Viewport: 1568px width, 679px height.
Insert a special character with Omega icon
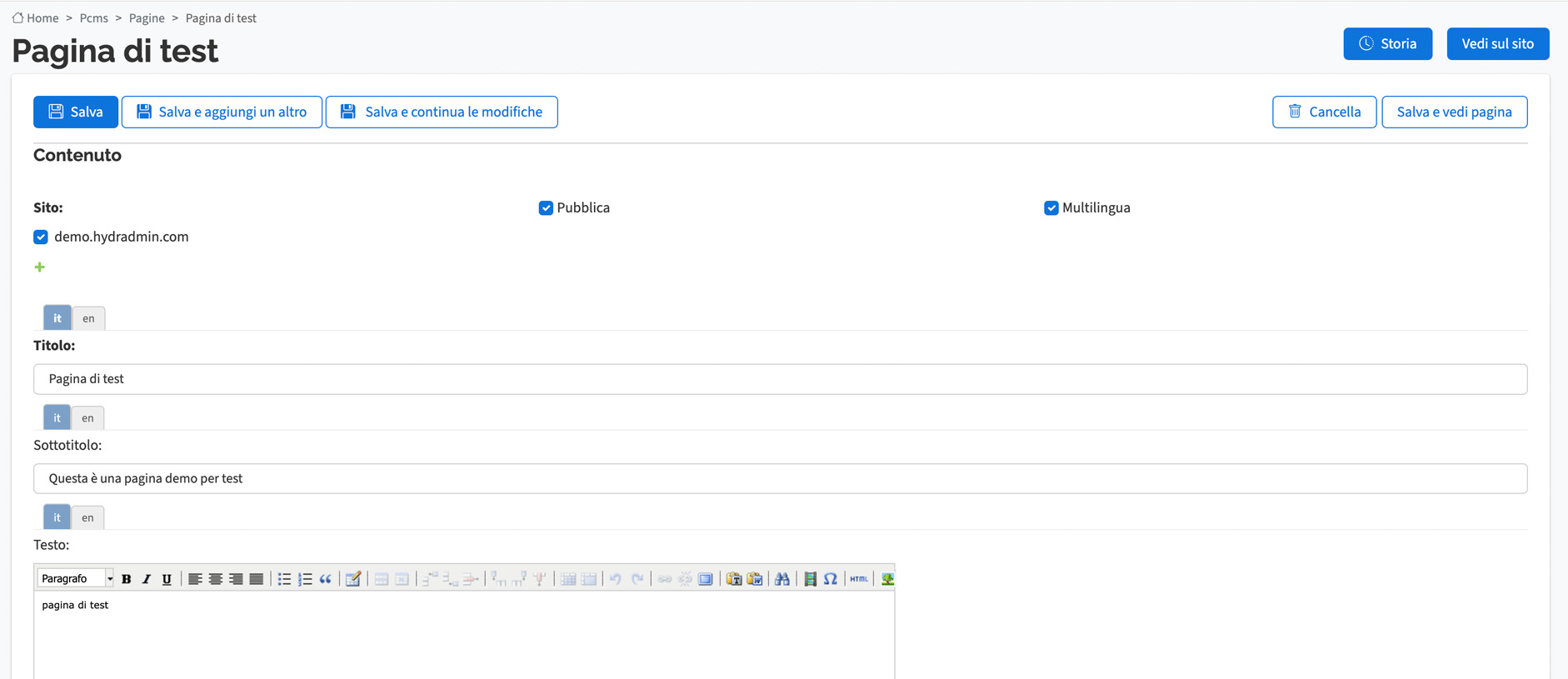point(831,579)
